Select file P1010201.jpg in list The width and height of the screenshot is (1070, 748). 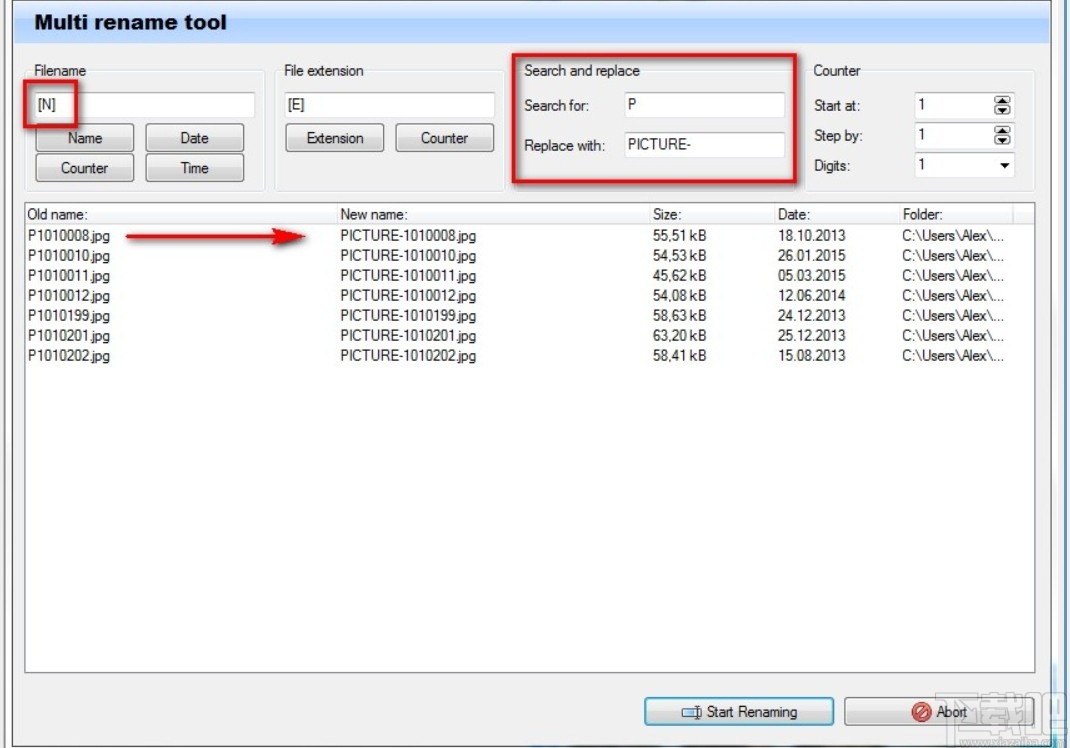pos(69,336)
